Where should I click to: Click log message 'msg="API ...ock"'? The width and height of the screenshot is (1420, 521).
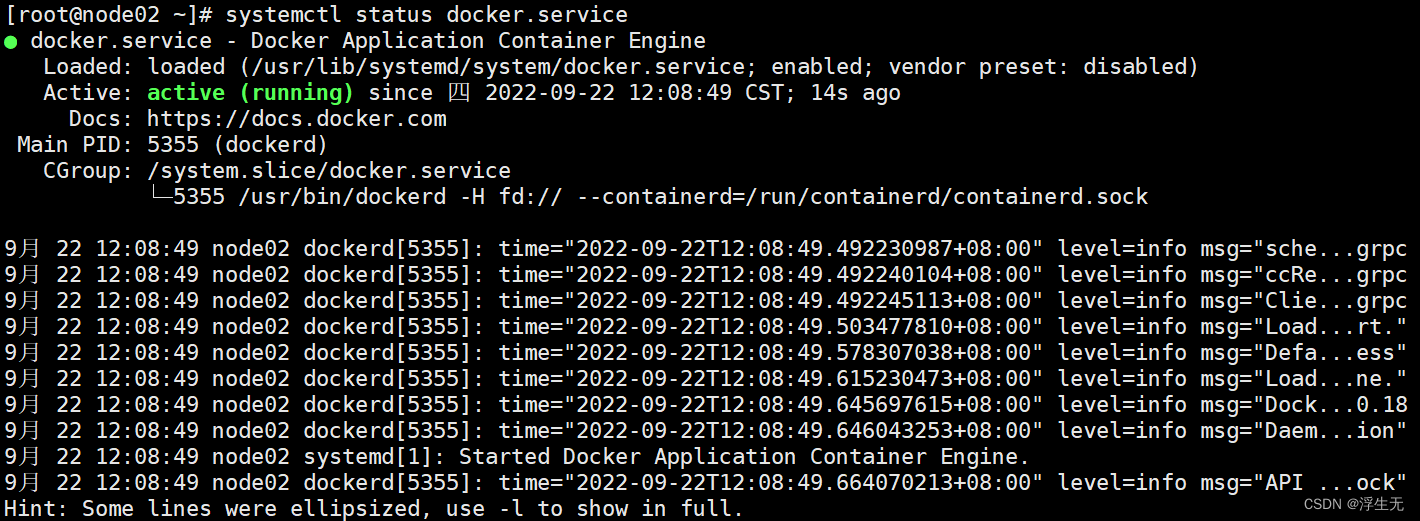1304,483
